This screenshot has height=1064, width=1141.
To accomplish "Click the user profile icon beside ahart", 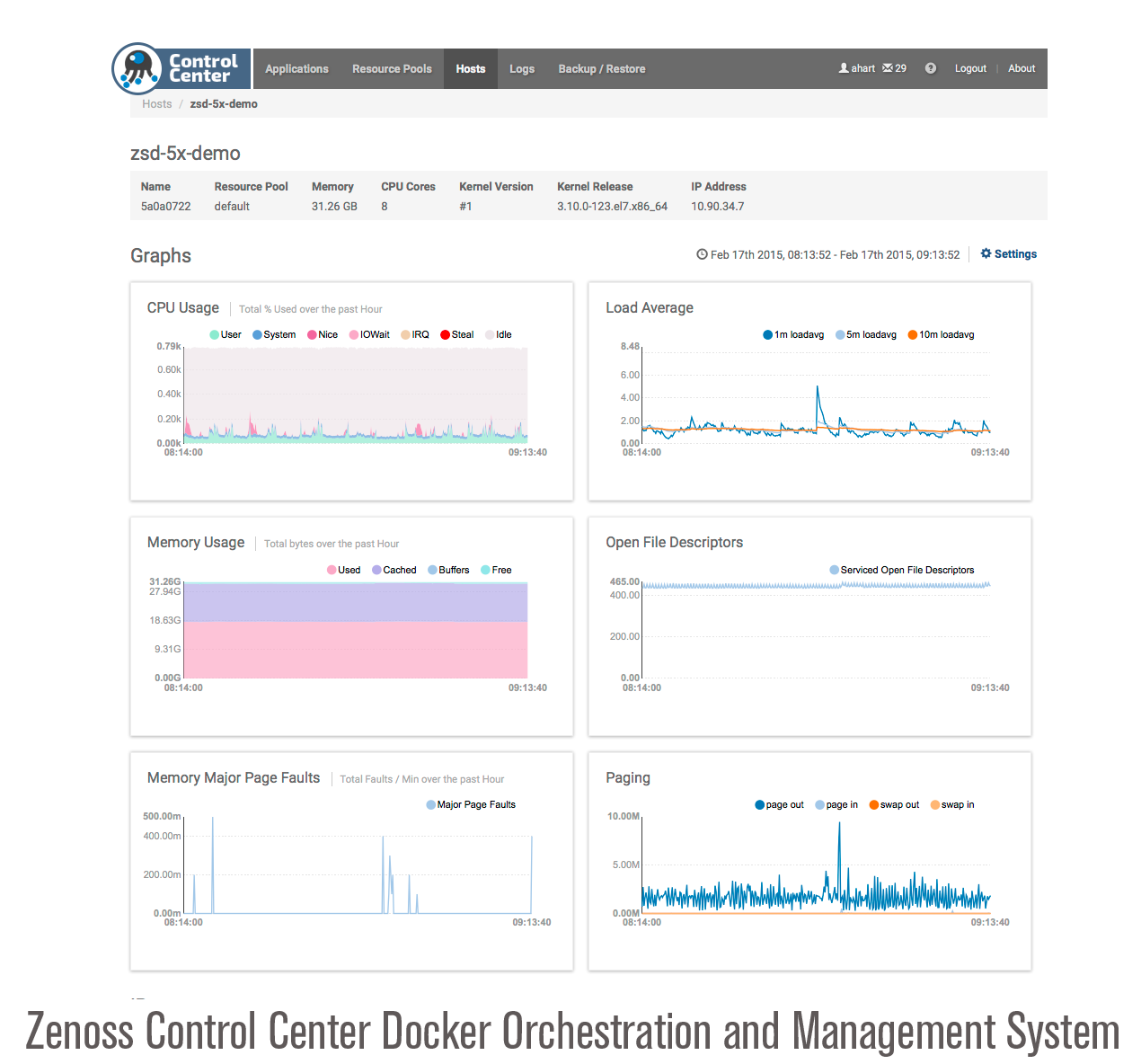I will pos(844,68).
